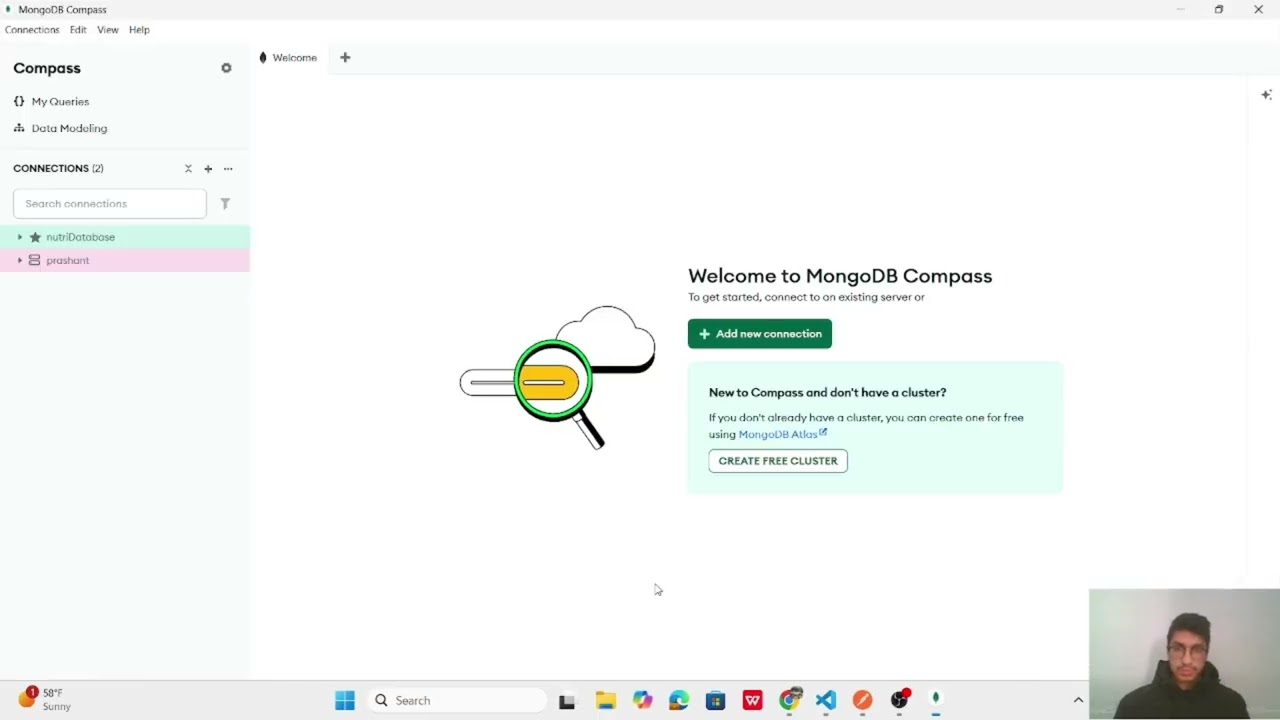Collapse all connections icon

click(188, 168)
